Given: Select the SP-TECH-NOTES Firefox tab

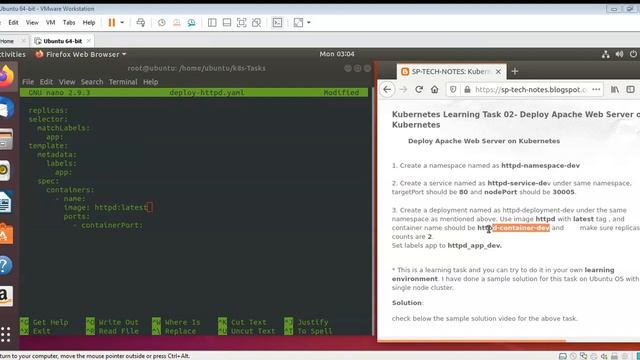Looking at the screenshot, I should (x=451, y=71).
